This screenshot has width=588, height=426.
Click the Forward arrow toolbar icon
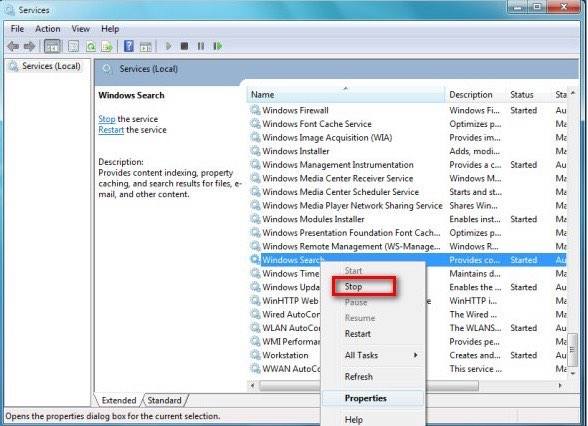point(29,46)
